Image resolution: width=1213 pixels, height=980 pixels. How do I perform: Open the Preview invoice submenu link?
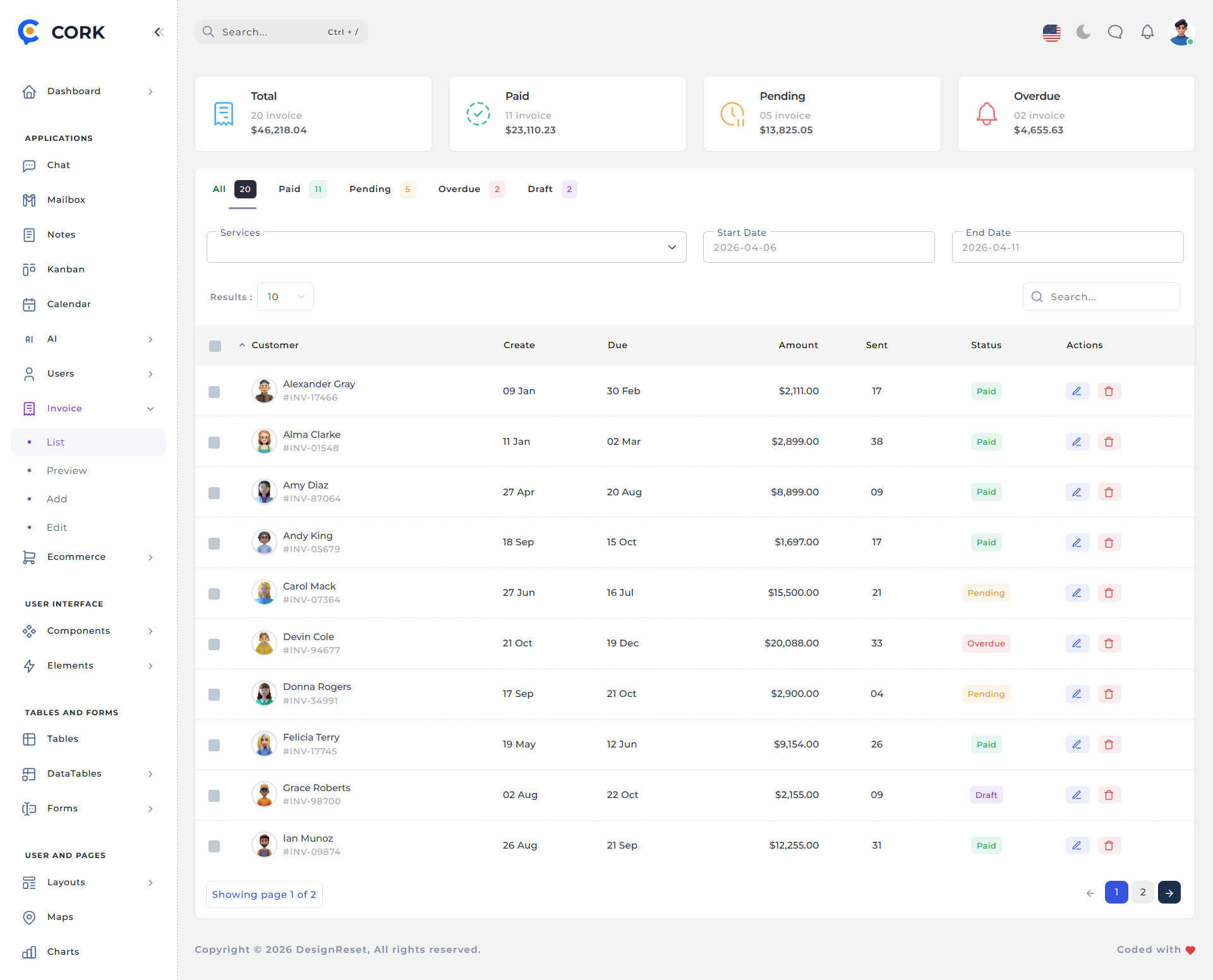pyautogui.click(x=67, y=471)
